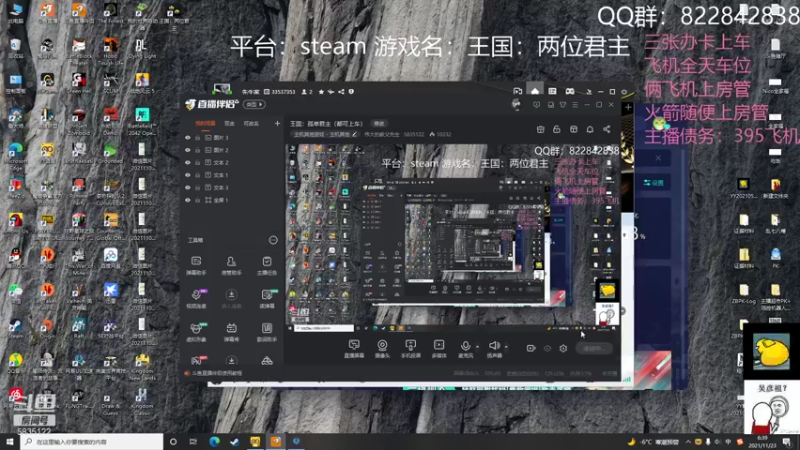Click the gamepad icon in back window header

[569, 91]
